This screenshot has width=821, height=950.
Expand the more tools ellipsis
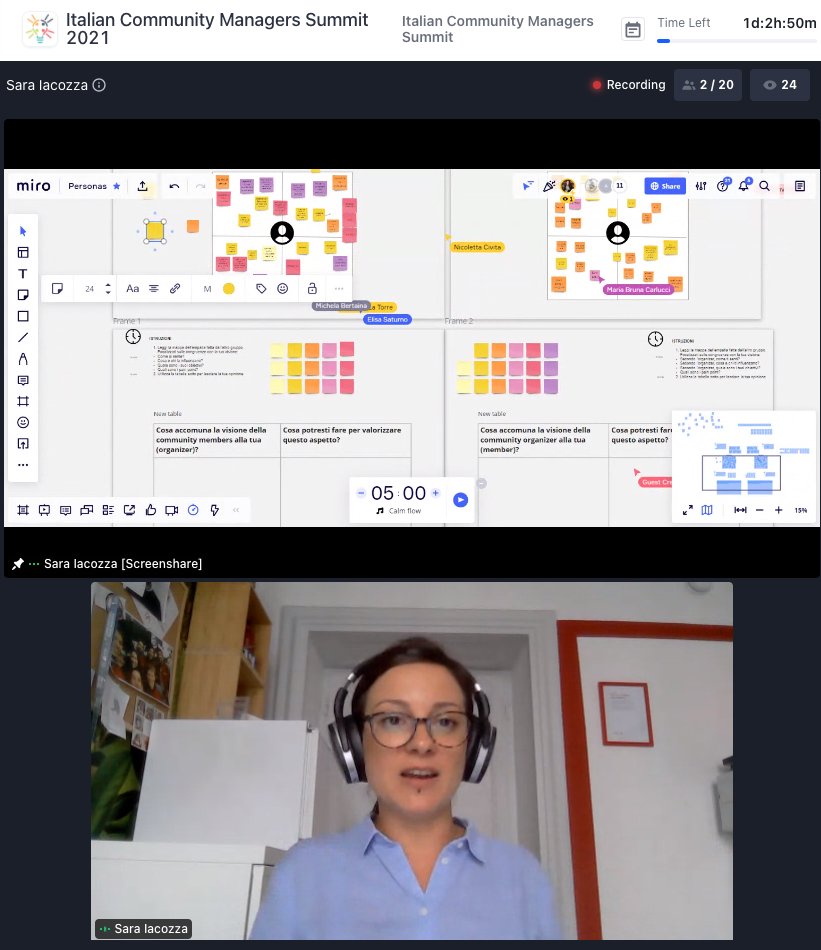click(22, 464)
